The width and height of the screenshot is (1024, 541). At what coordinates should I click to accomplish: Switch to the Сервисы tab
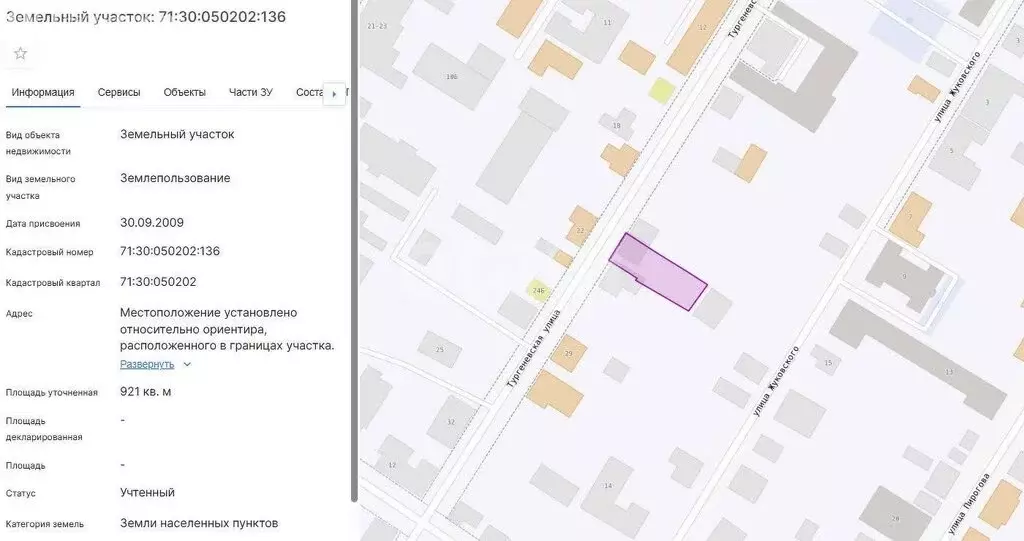tap(119, 92)
